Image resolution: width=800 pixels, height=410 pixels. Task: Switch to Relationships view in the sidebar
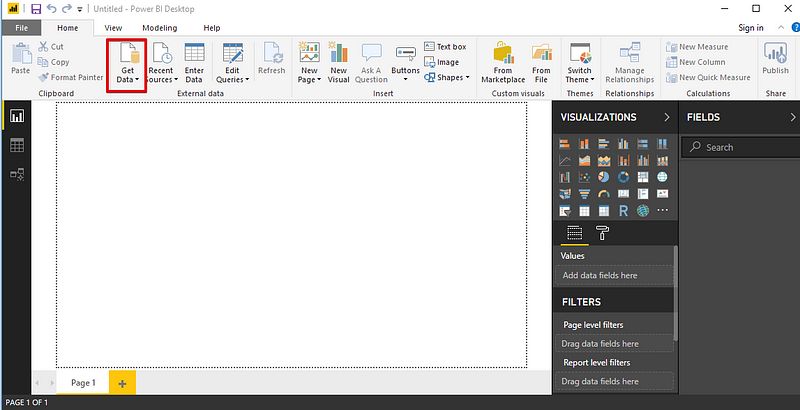pyautogui.click(x=17, y=175)
